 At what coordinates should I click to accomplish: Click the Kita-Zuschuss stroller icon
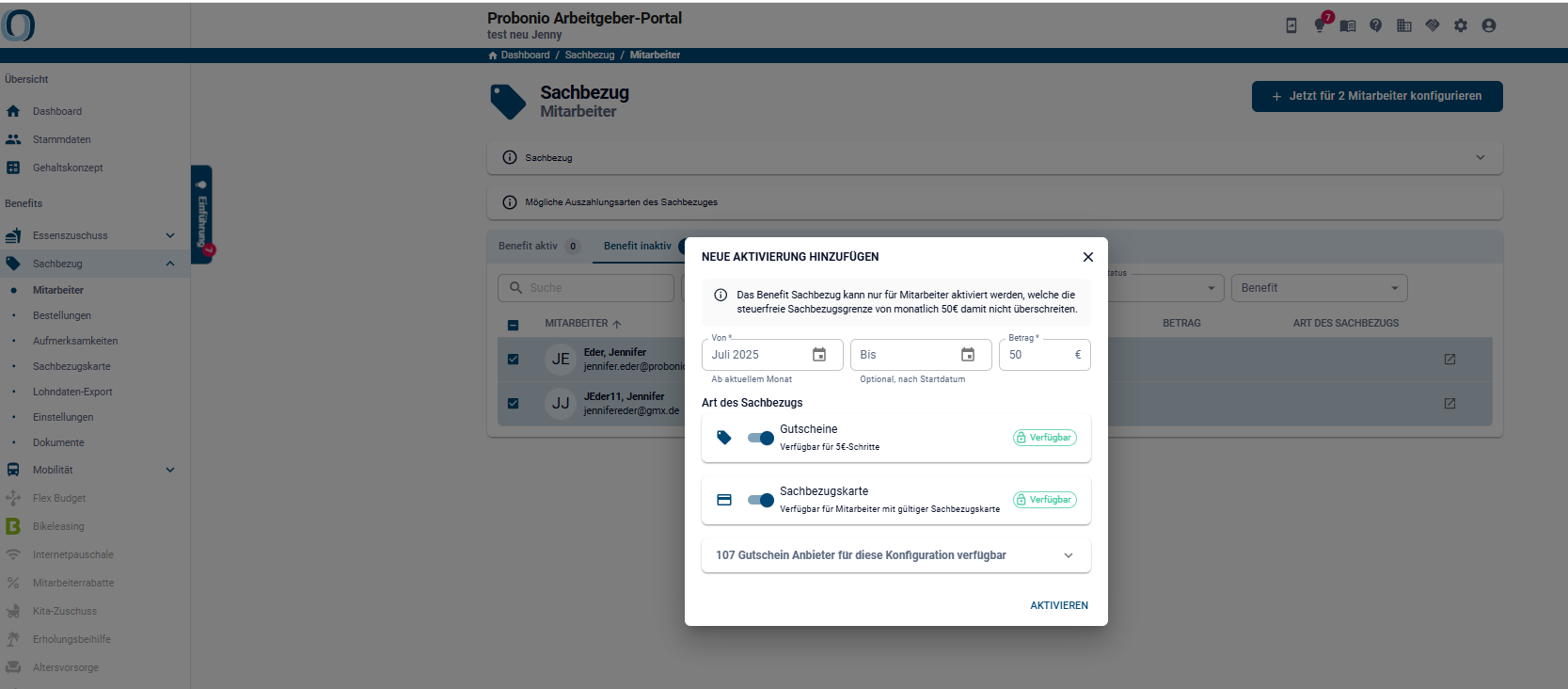point(13,611)
